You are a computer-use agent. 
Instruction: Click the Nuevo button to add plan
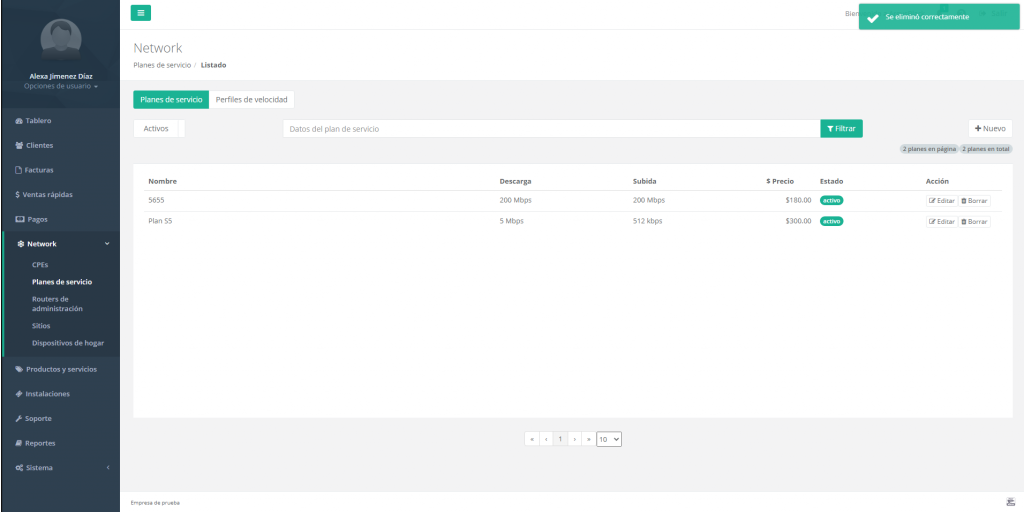pos(990,129)
